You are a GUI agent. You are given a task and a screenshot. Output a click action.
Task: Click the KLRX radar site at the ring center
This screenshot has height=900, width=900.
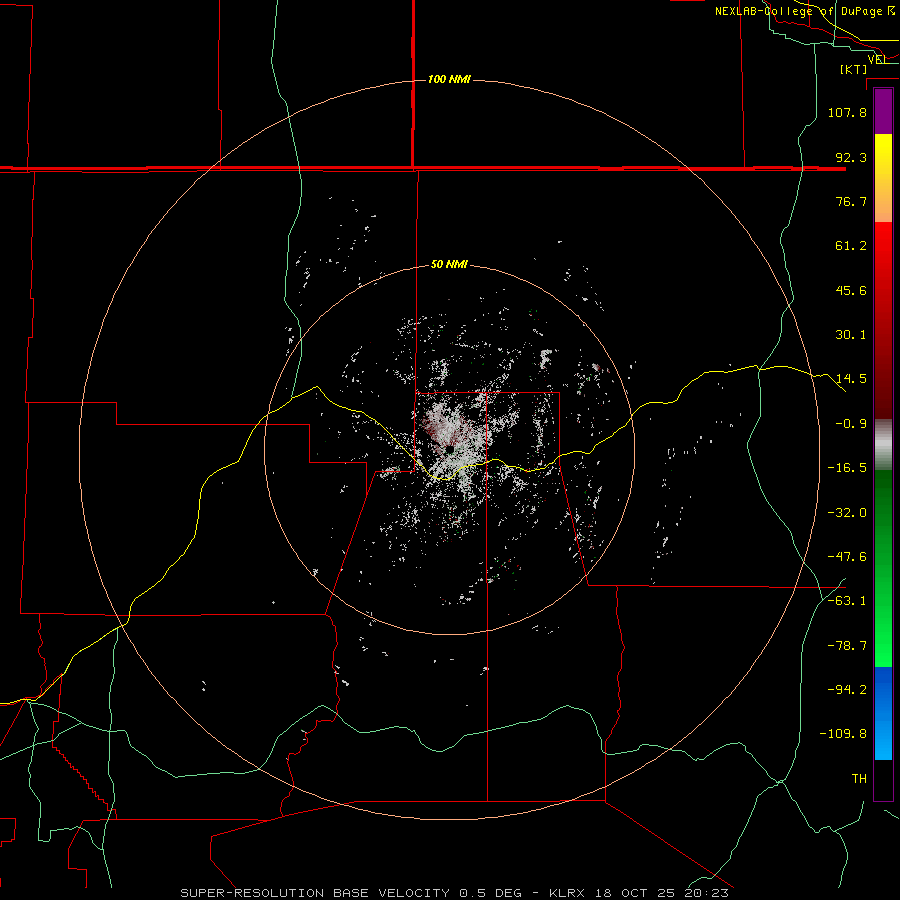coord(449,449)
